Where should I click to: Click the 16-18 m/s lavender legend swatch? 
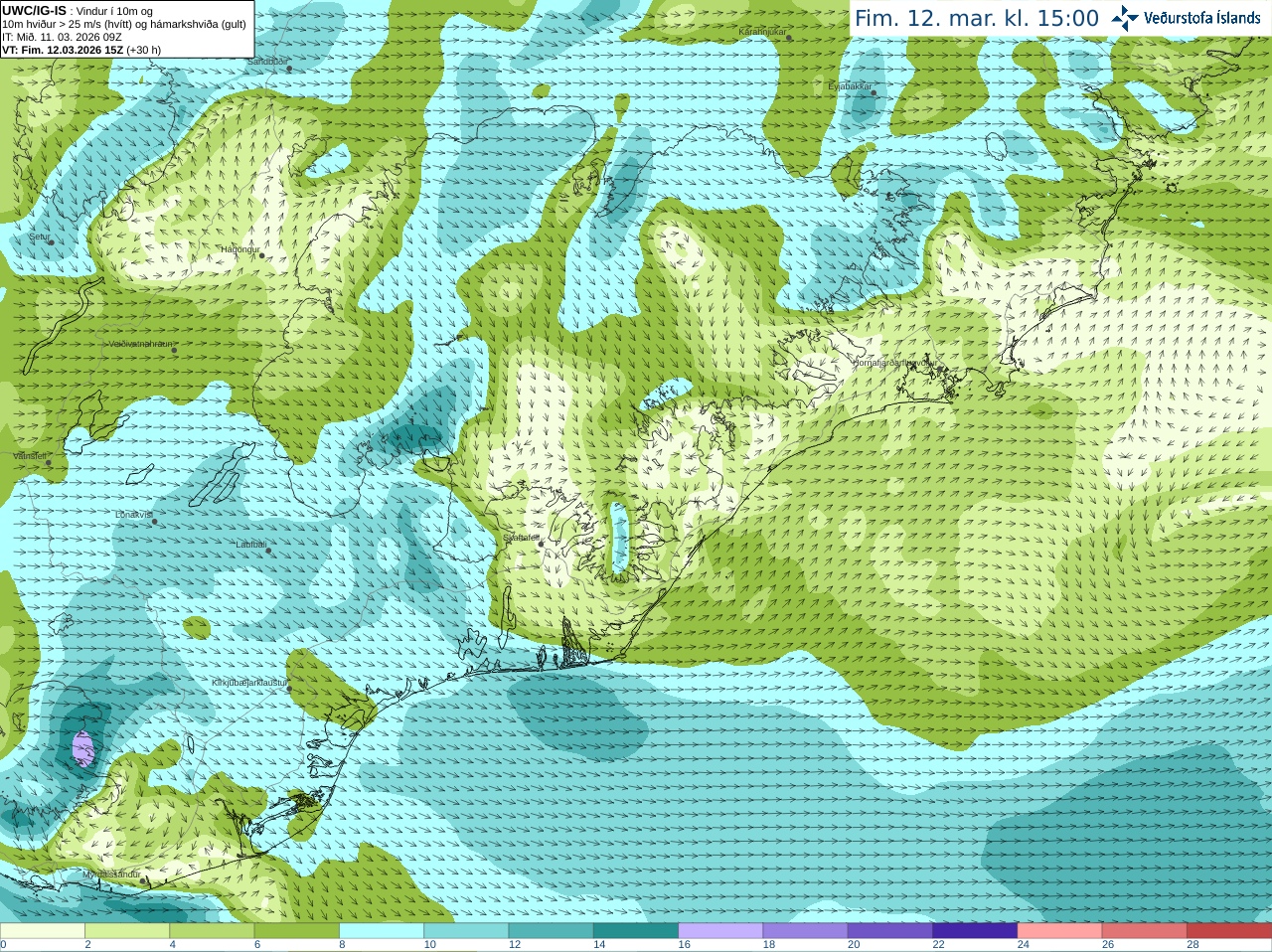(720, 931)
